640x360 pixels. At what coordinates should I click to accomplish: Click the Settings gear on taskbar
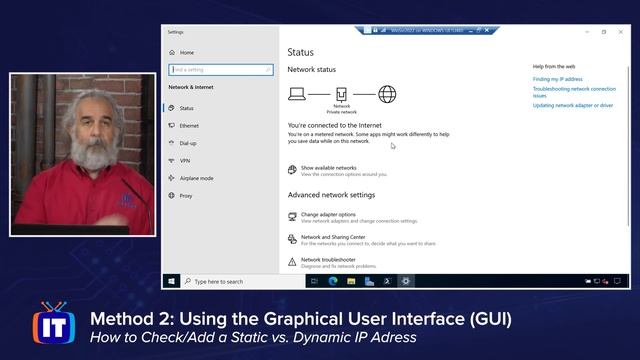406,281
